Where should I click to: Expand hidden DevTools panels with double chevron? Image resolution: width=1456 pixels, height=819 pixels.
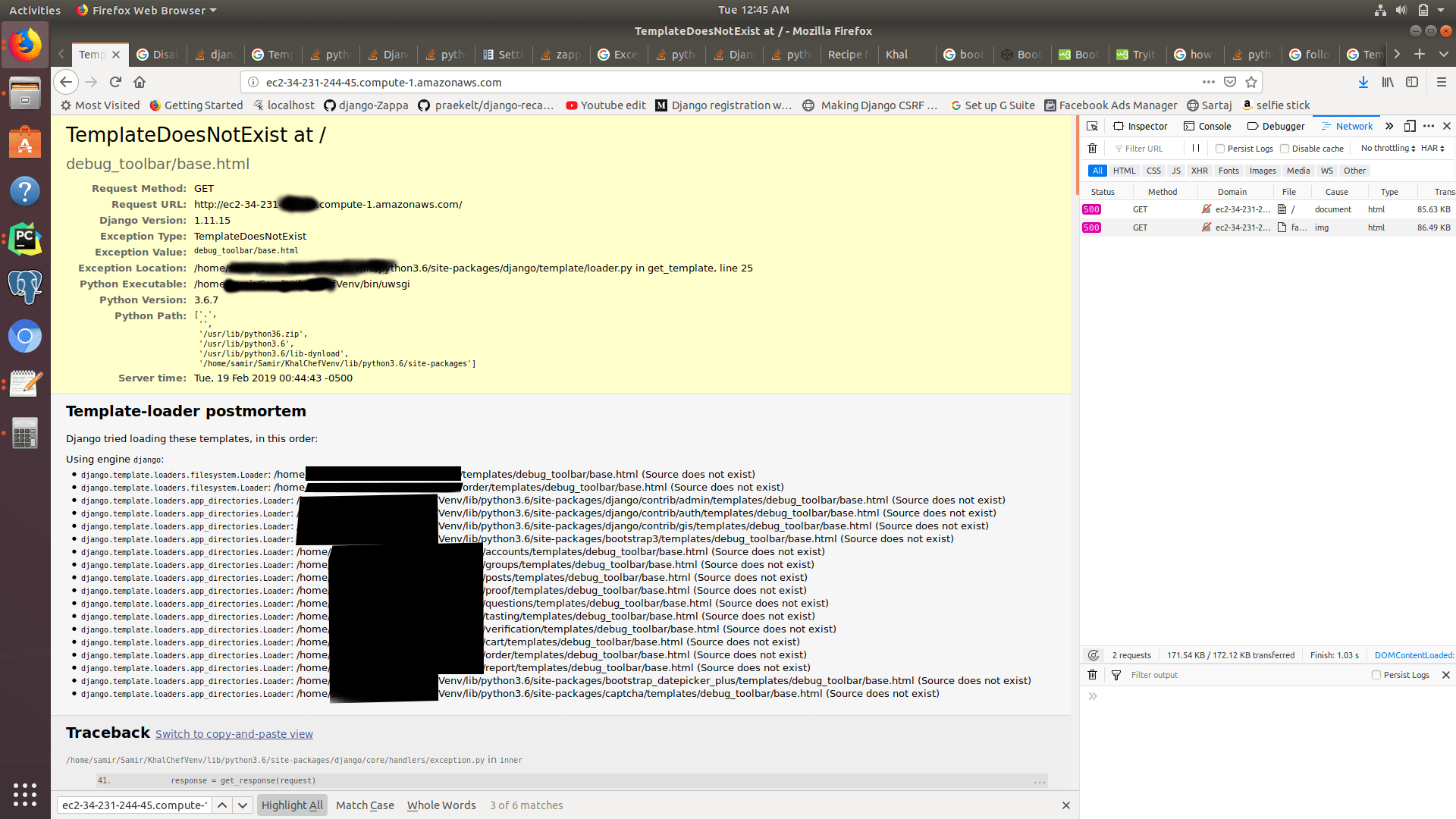[1389, 126]
